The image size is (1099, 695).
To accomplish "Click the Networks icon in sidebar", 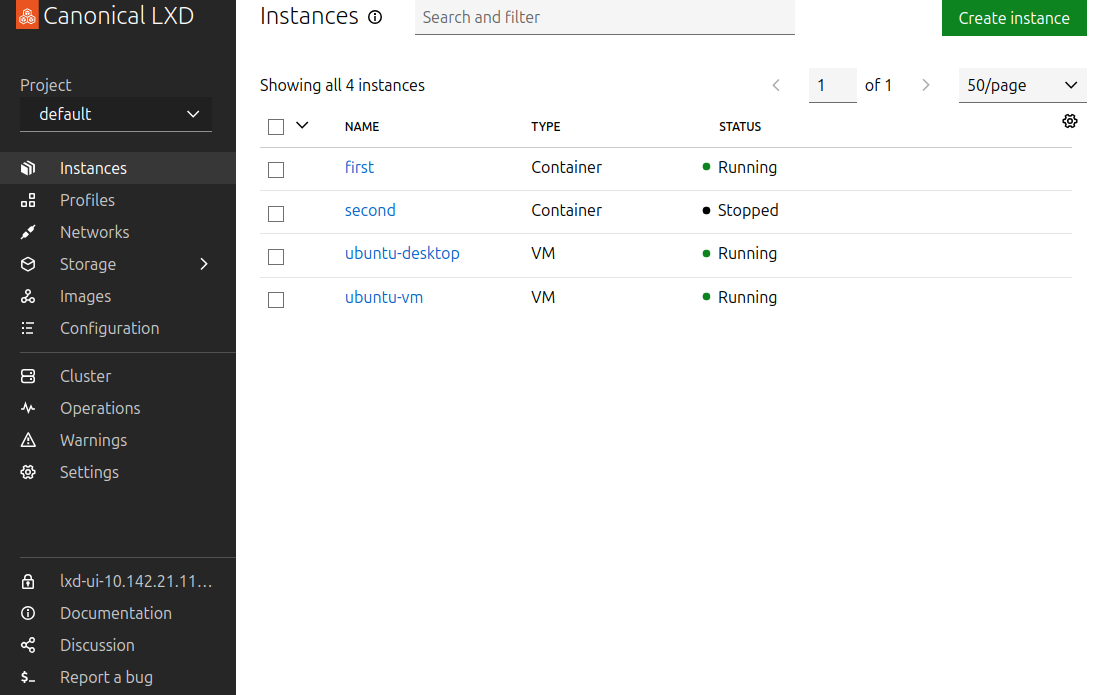I will tap(28, 232).
